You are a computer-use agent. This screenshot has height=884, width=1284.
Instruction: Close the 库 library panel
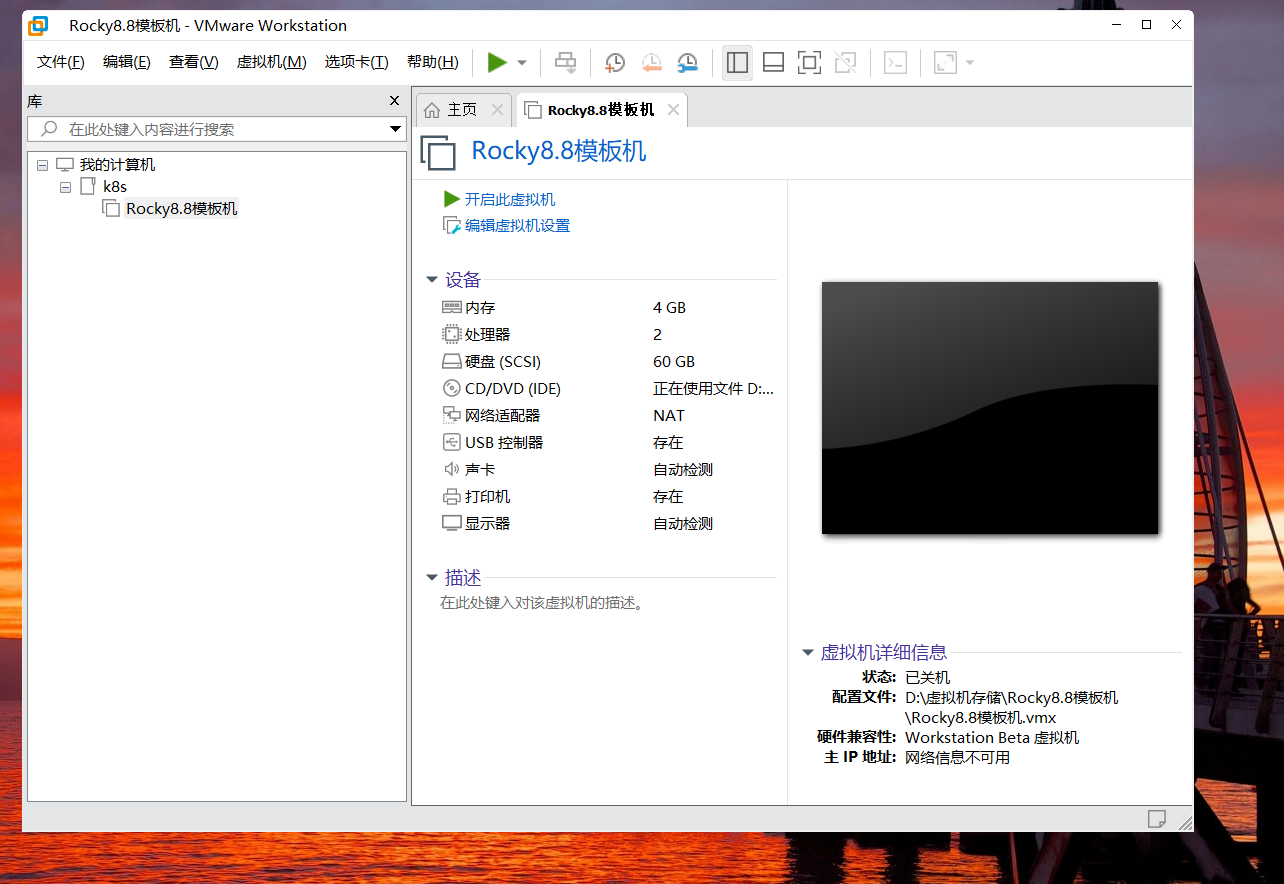(x=394, y=101)
